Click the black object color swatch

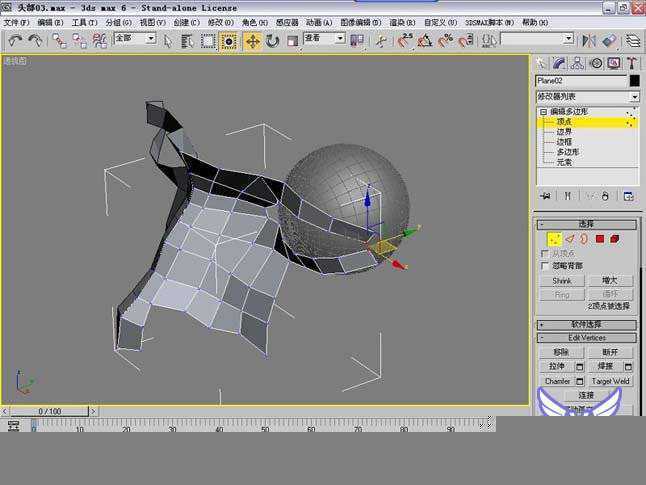634,81
